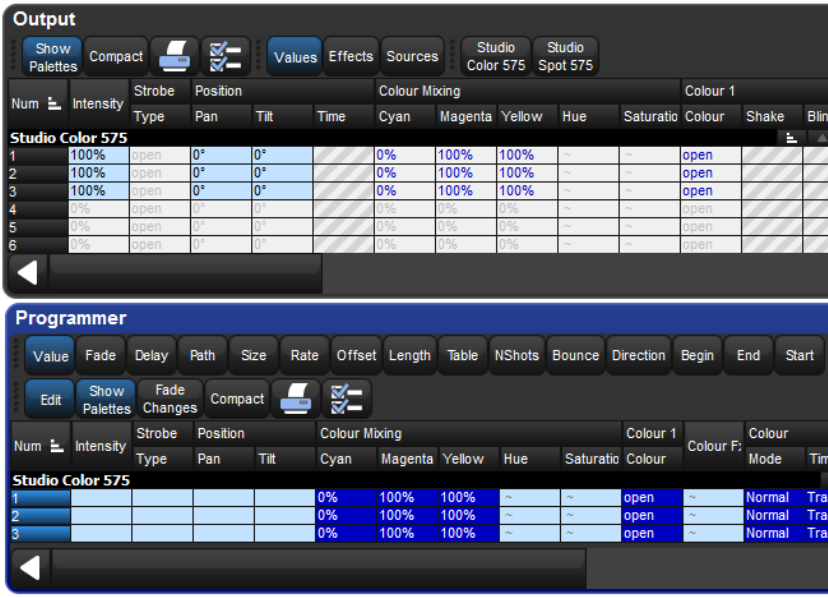The image size is (828, 598).
Task: Select the Table tab in Programmer
Action: [463, 356]
